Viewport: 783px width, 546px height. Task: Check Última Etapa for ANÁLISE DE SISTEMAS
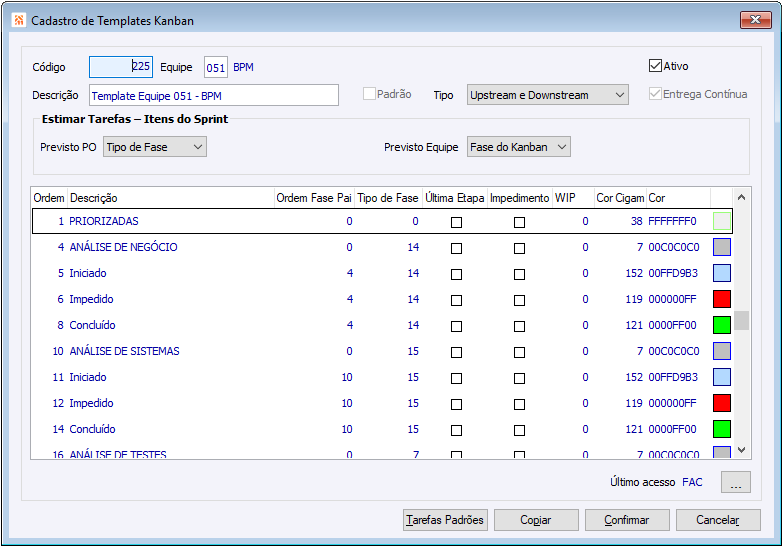(x=456, y=352)
